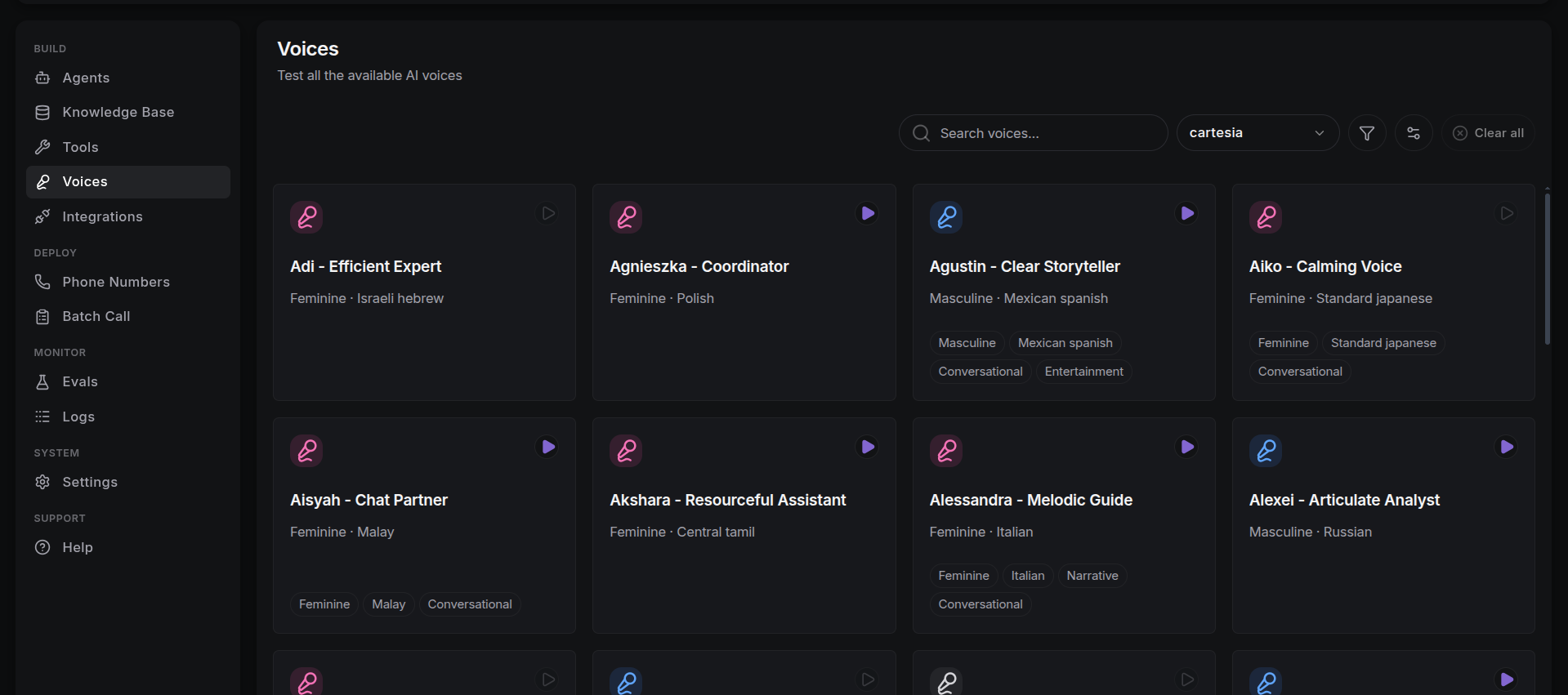Viewport: 1568px width, 695px height.
Task: Click 'Feminine · Polish' subtitle text
Action: point(662,298)
